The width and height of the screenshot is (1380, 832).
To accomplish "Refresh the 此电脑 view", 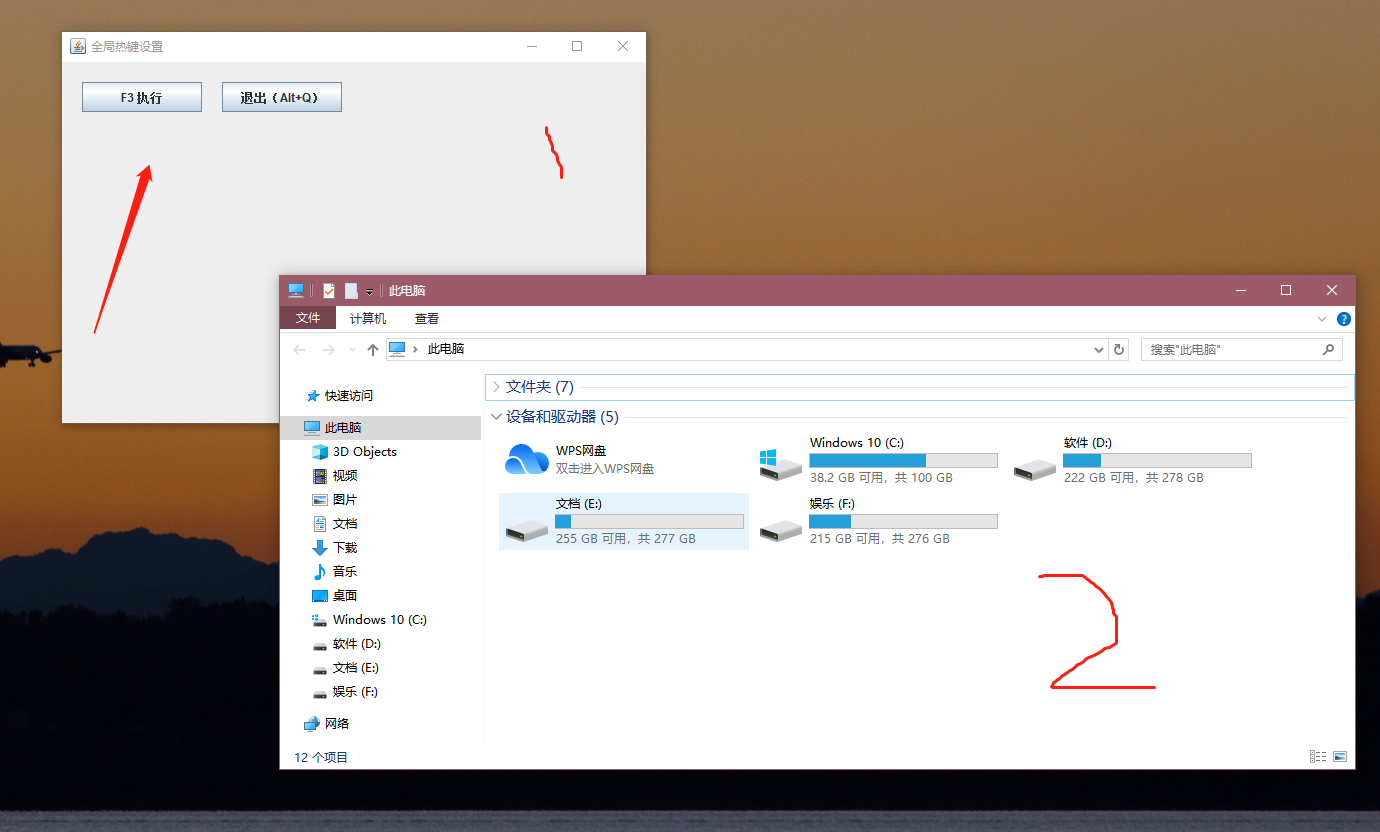I will point(1118,349).
